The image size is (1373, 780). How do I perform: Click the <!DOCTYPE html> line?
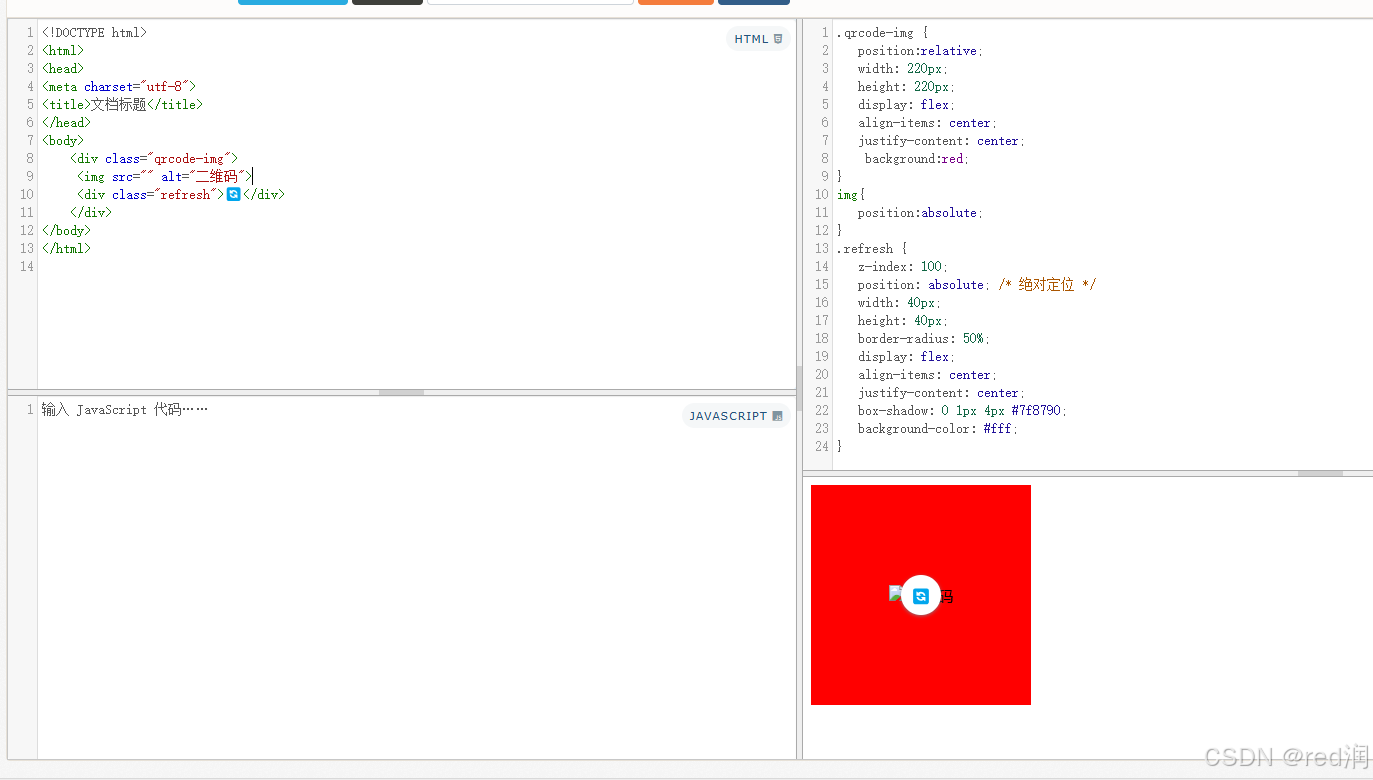(x=95, y=33)
